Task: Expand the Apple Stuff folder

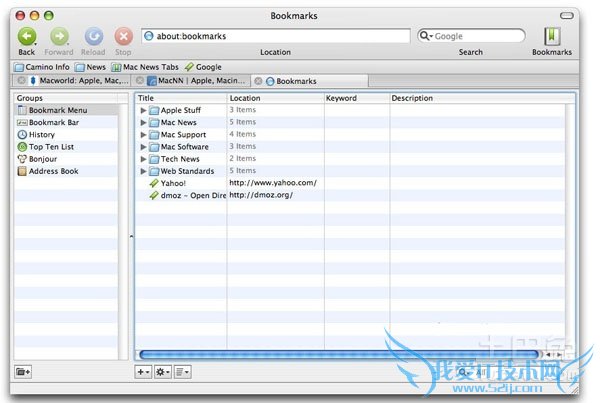Action: tap(143, 110)
